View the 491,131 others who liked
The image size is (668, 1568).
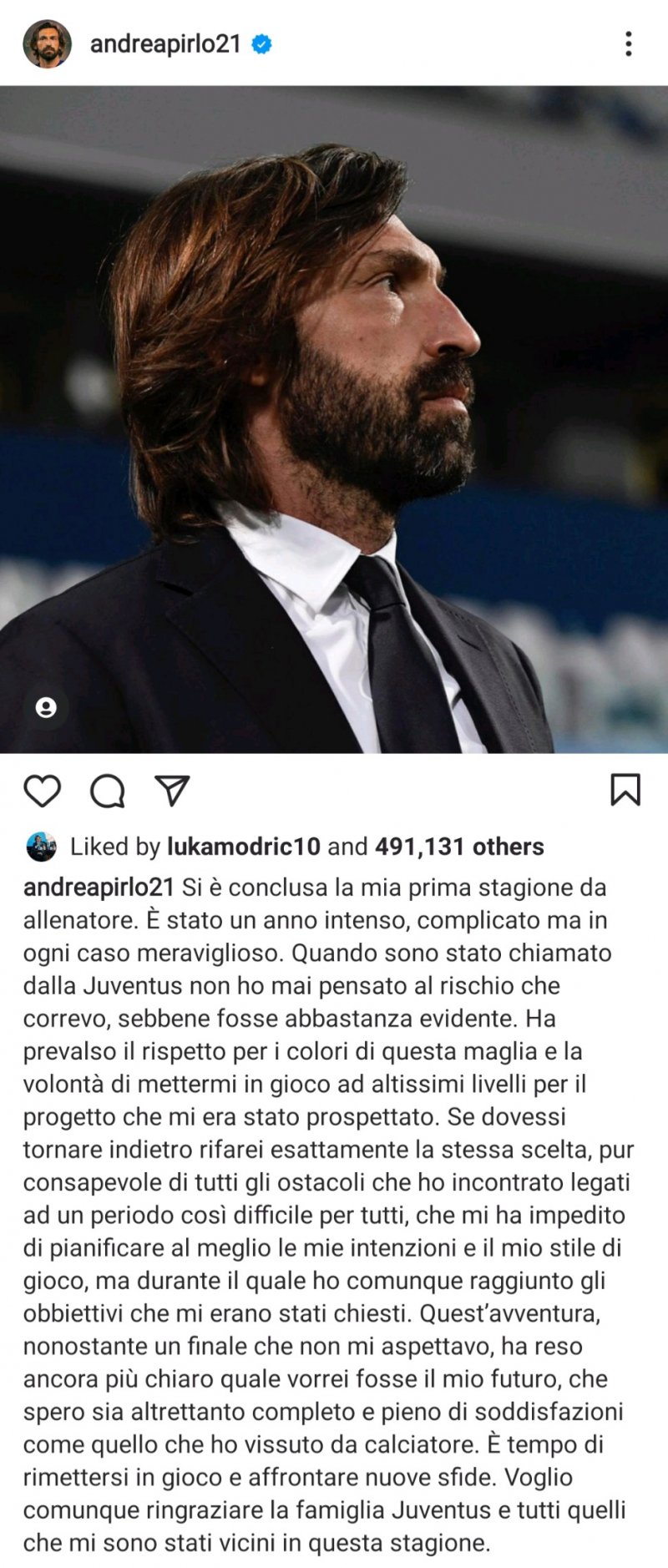click(x=459, y=847)
